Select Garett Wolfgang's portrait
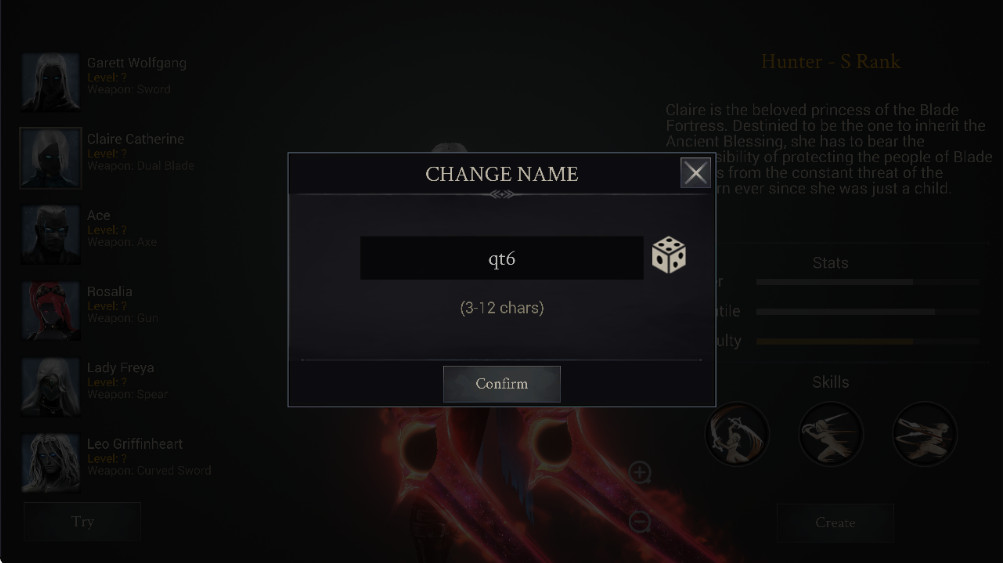Screen dimensions: 1003x563 (x=51, y=82)
